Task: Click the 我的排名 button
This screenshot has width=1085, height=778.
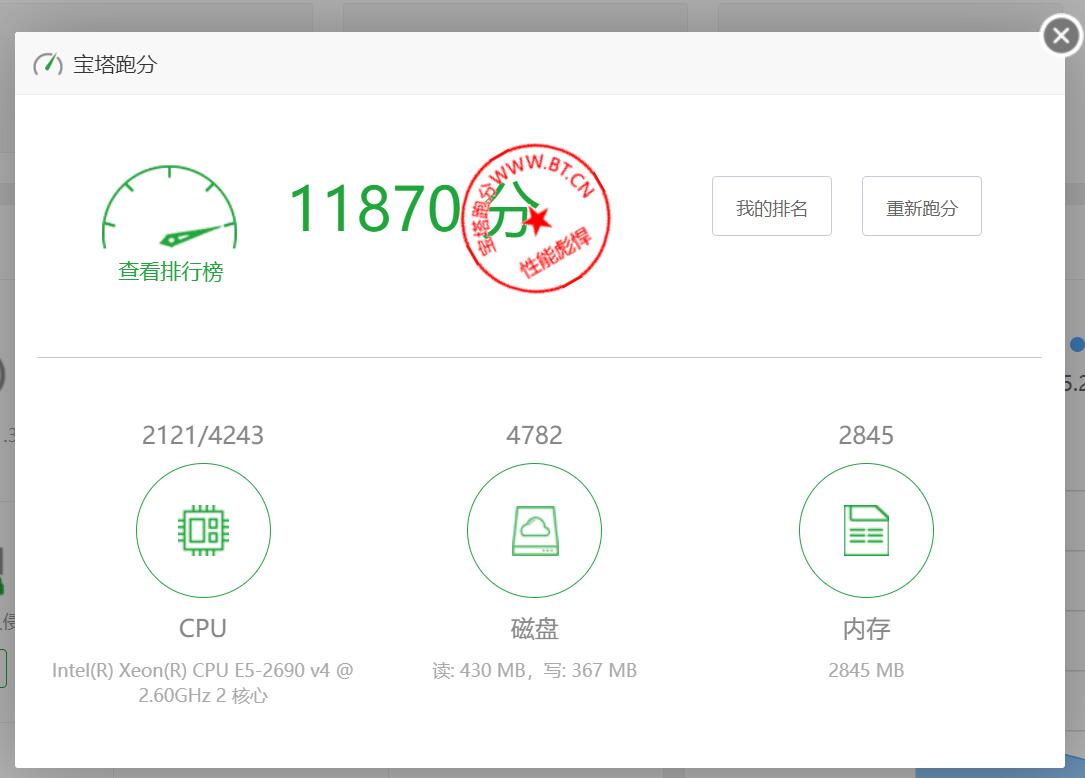Action: 772,206
